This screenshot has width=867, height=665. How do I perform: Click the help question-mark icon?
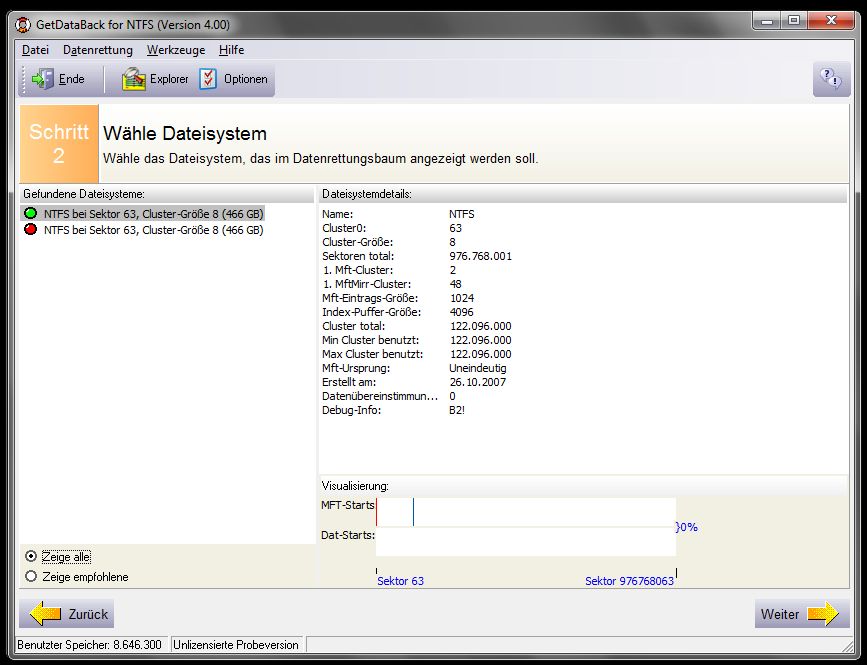[x=831, y=78]
